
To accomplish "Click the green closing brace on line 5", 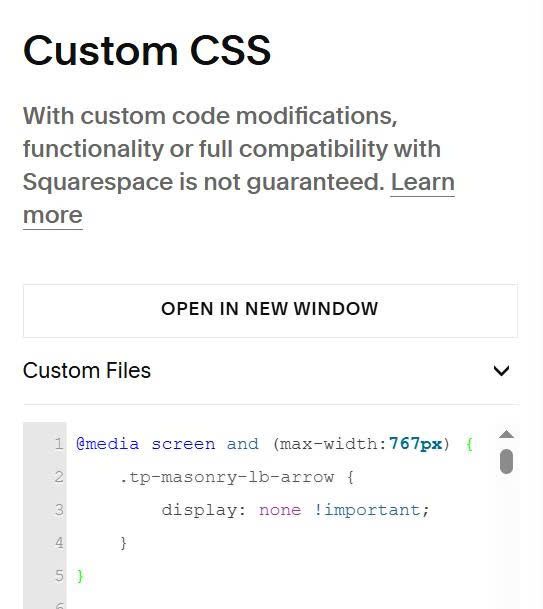I will click(80, 576).
